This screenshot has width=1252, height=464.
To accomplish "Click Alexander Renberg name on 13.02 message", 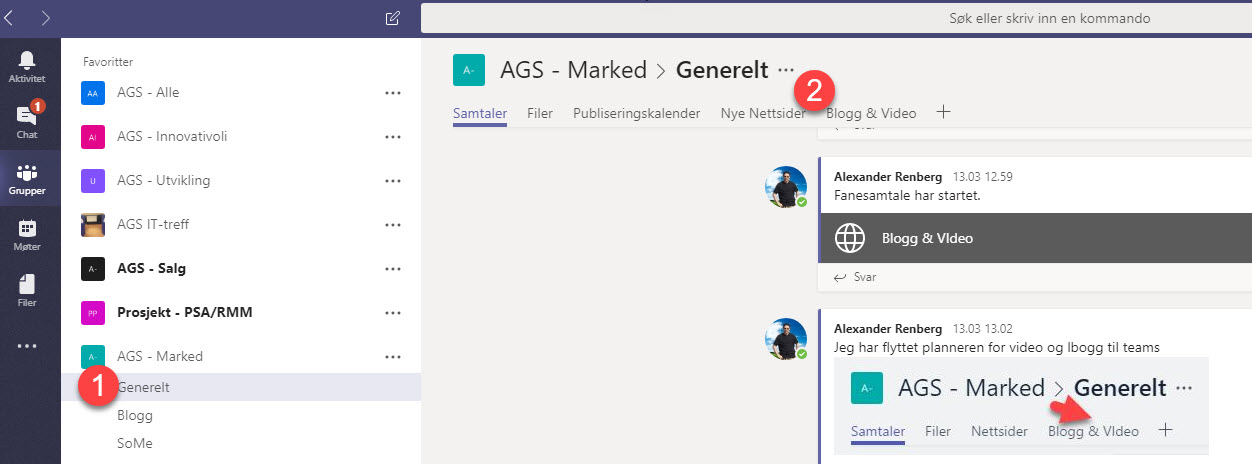I will tap(888, 328).
